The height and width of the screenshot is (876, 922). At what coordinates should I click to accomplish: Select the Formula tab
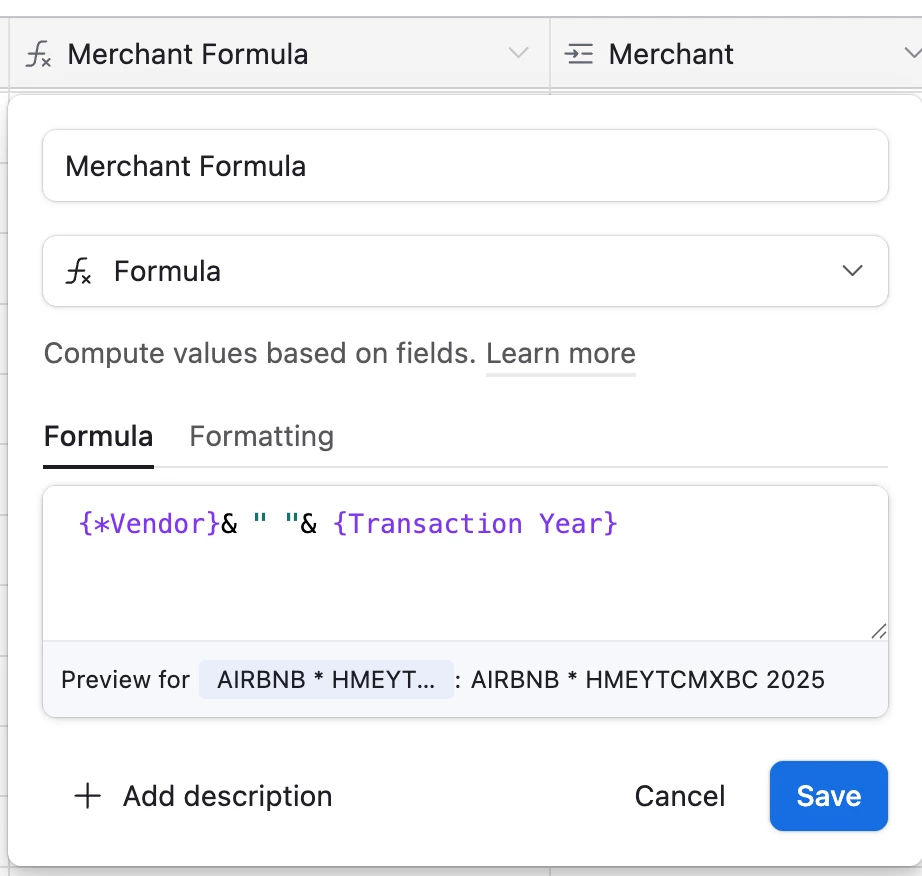coord(99,436)
